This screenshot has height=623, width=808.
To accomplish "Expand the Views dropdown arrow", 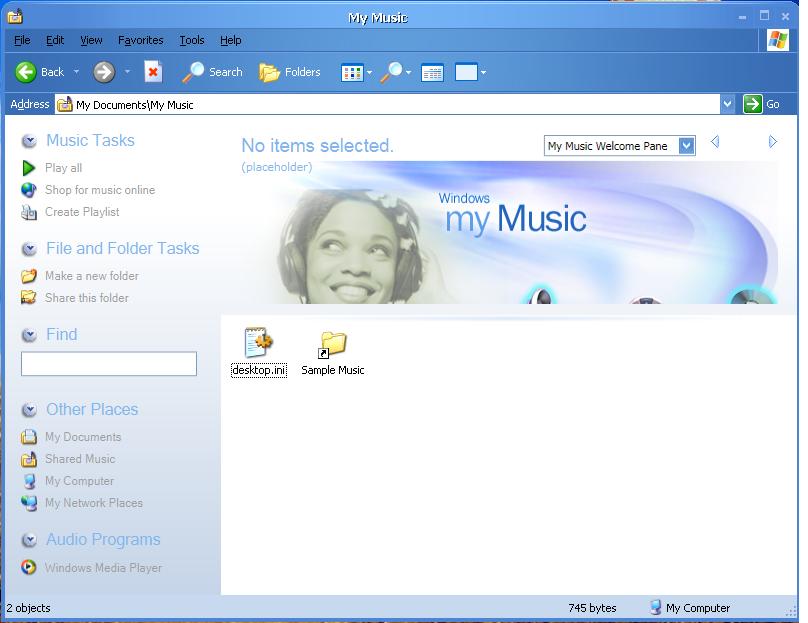I will (369, 73).
